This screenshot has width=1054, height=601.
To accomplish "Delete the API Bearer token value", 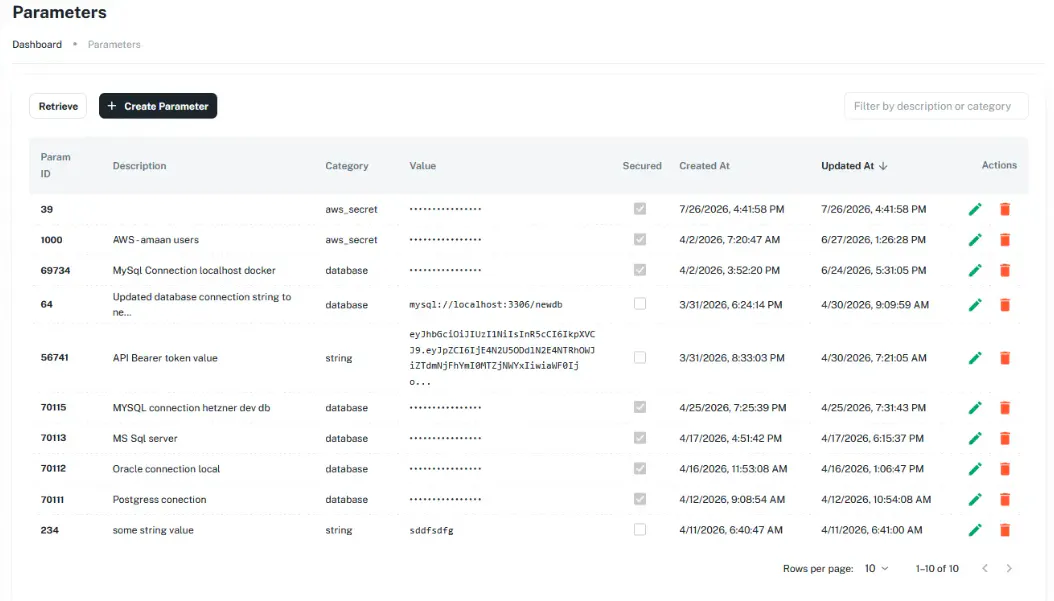I will [1005, 358].
